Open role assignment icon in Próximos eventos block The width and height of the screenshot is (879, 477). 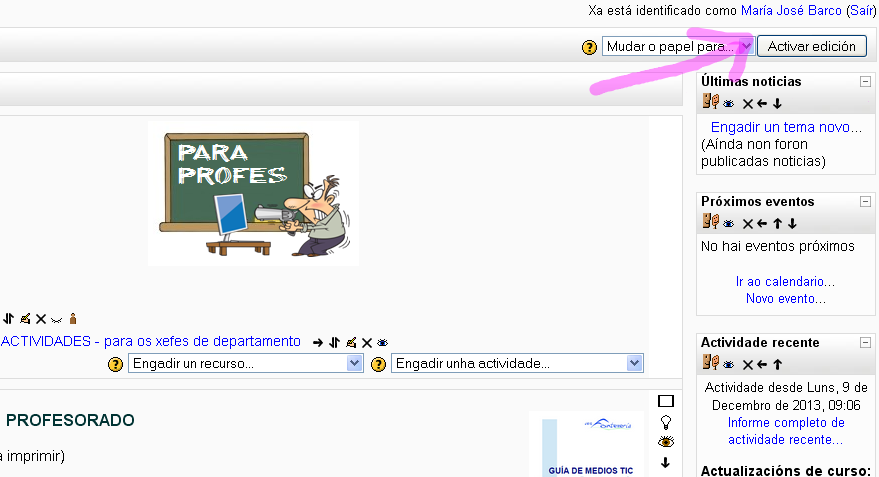coord(711,223)
